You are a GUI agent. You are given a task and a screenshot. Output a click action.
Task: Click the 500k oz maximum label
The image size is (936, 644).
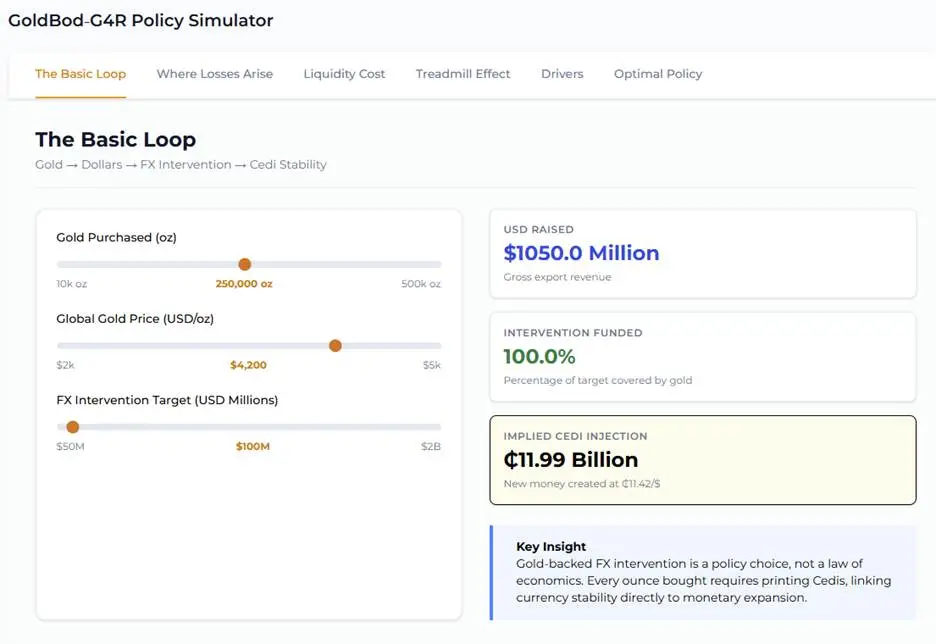pos(421,284)
